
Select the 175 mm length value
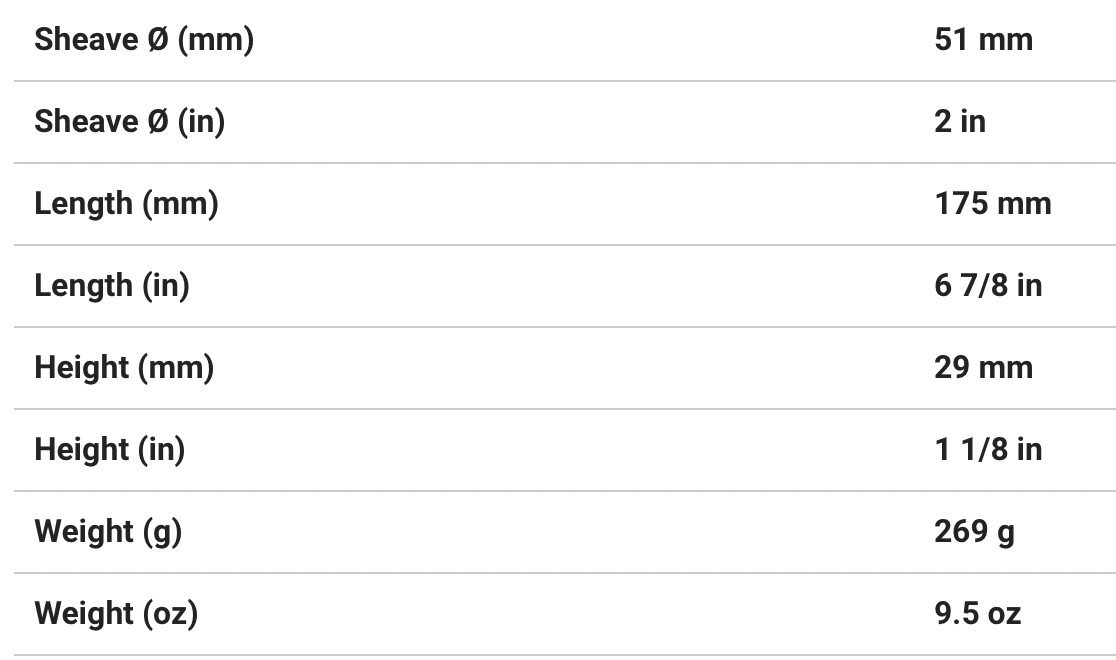tap(993, 204)
